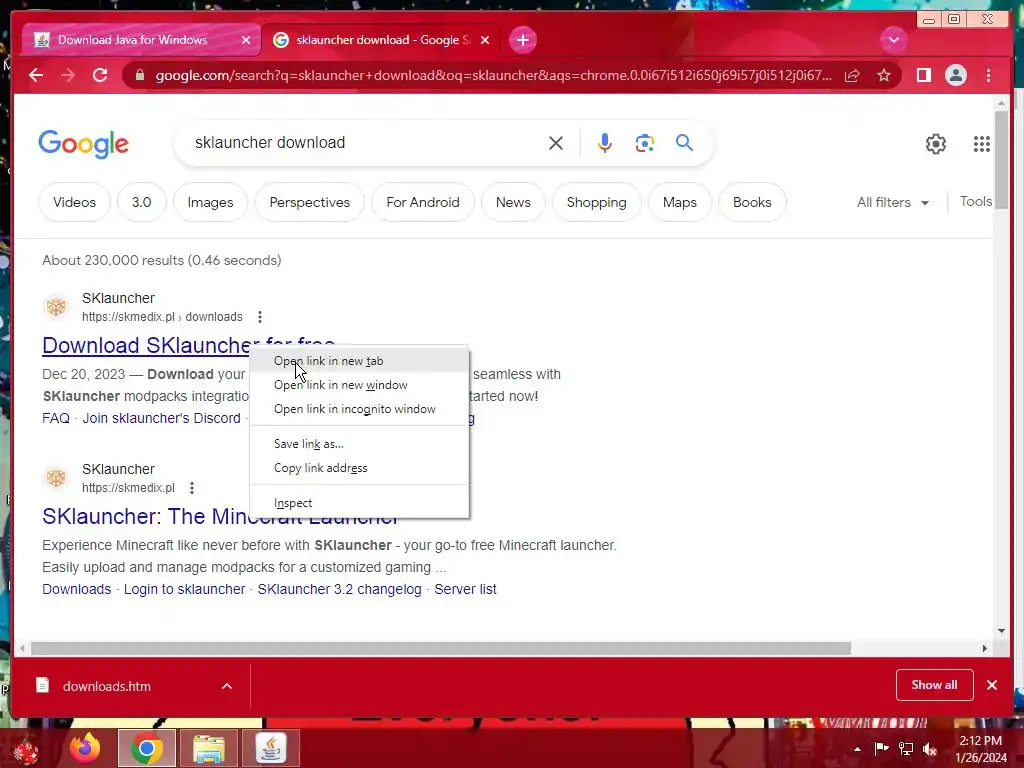Start voice search with microphone icon
The image size is (1024, 768).
coord(605,143)
